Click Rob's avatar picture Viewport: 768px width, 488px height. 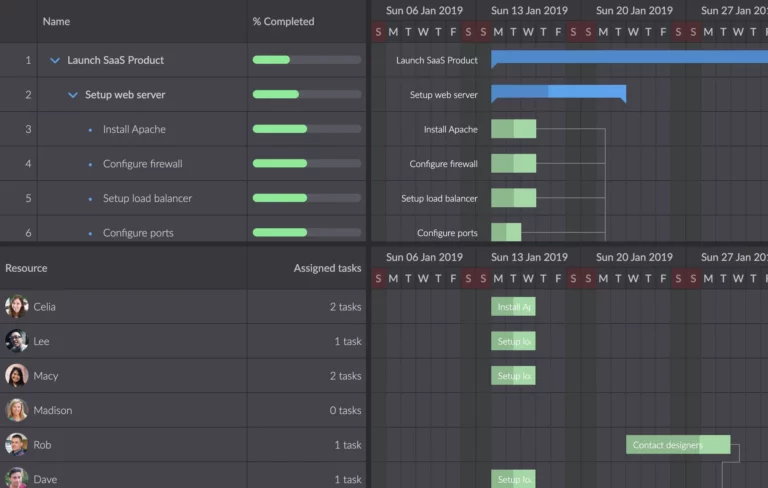point(17,445)
